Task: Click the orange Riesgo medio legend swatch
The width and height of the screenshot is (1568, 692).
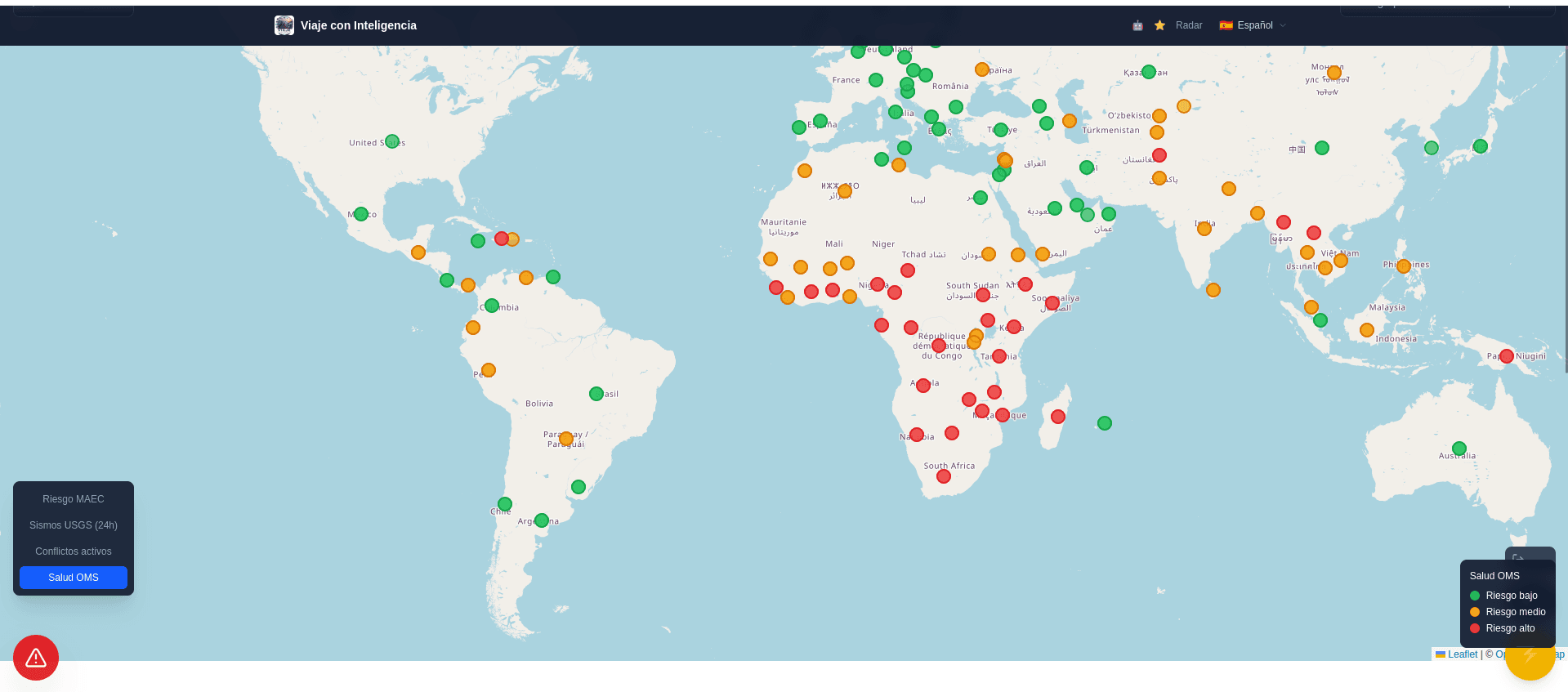Action: tap(1475, 612)
